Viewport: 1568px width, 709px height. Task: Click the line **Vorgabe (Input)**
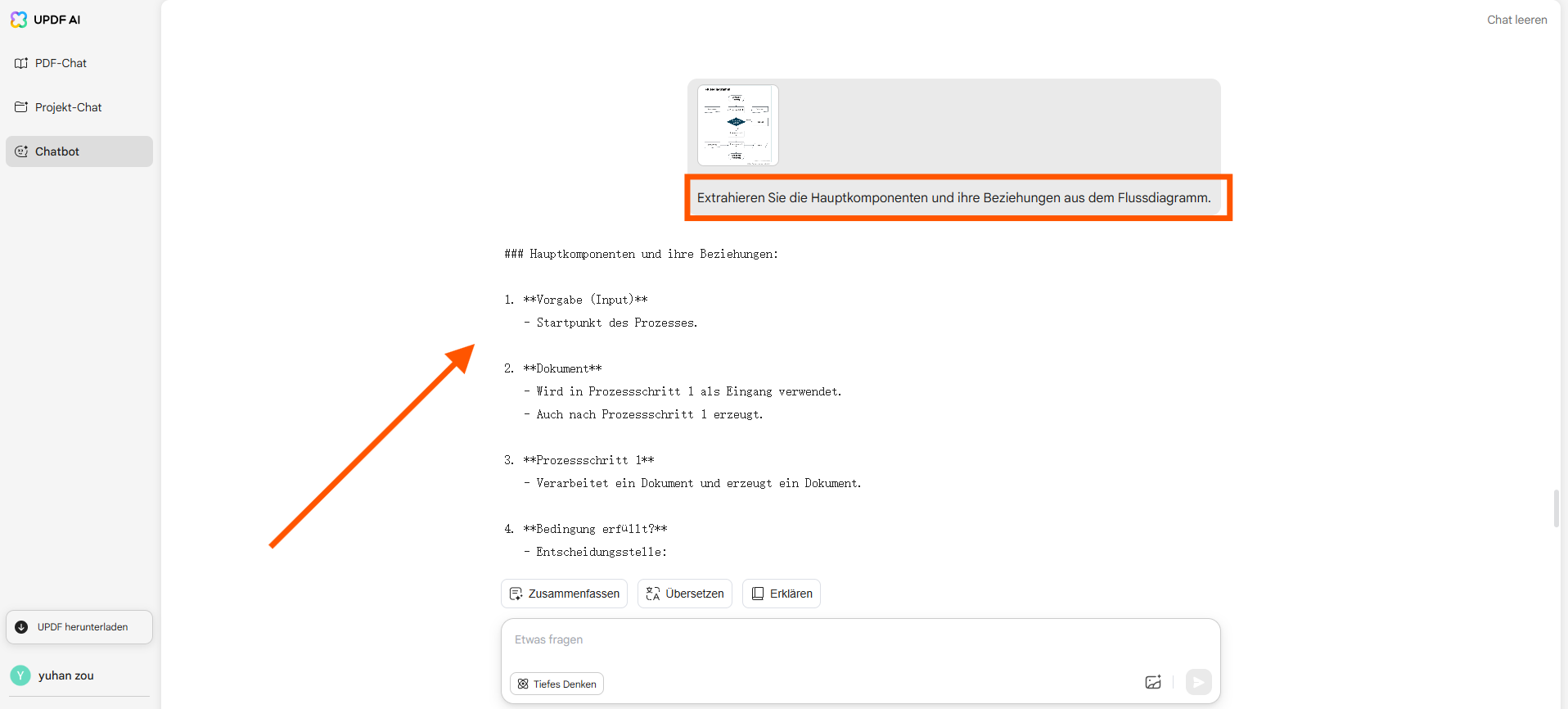tap(585, 300)
